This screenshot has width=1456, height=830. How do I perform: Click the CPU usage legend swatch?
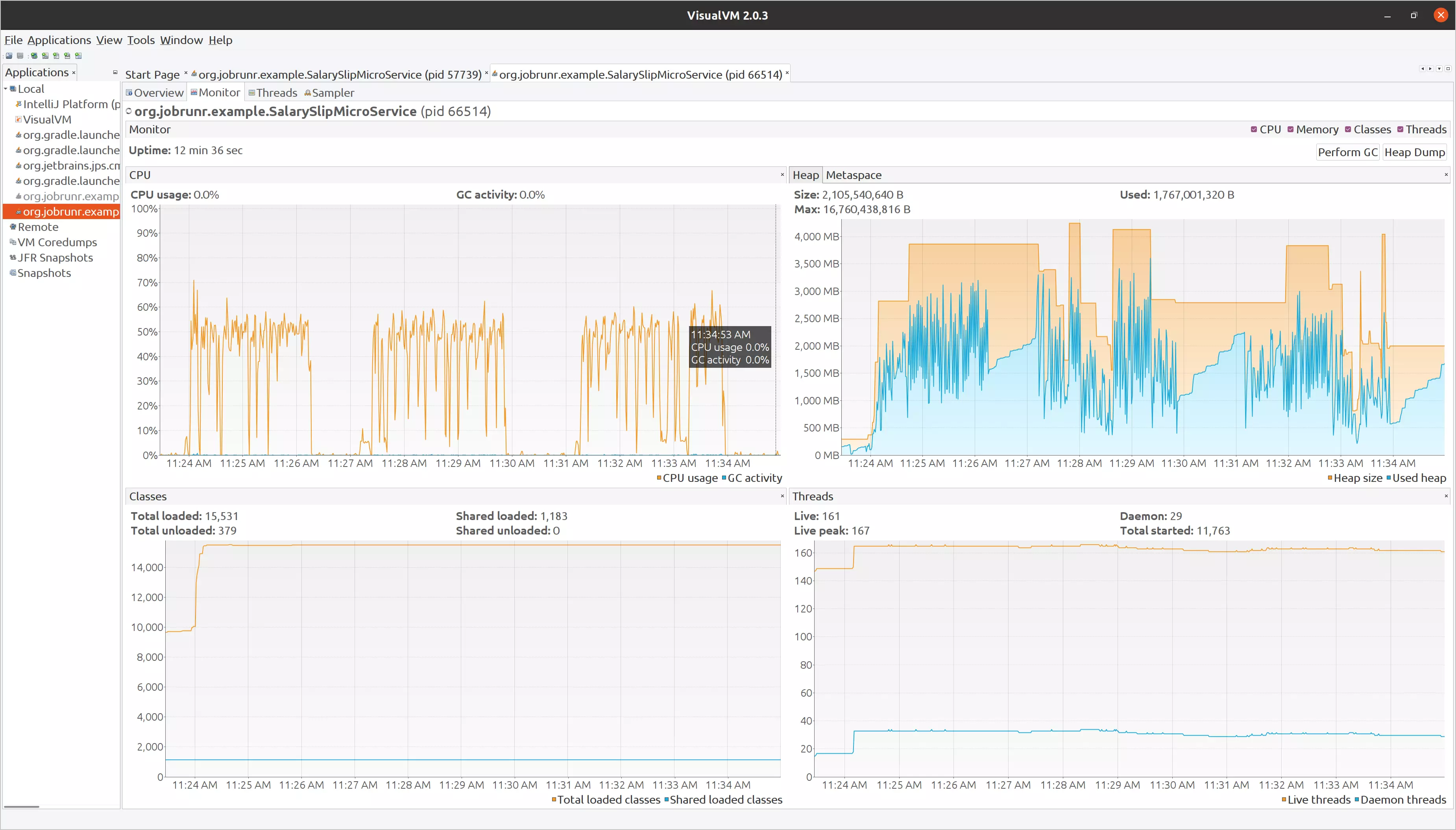pyautogui.click(x=659, y=478)
